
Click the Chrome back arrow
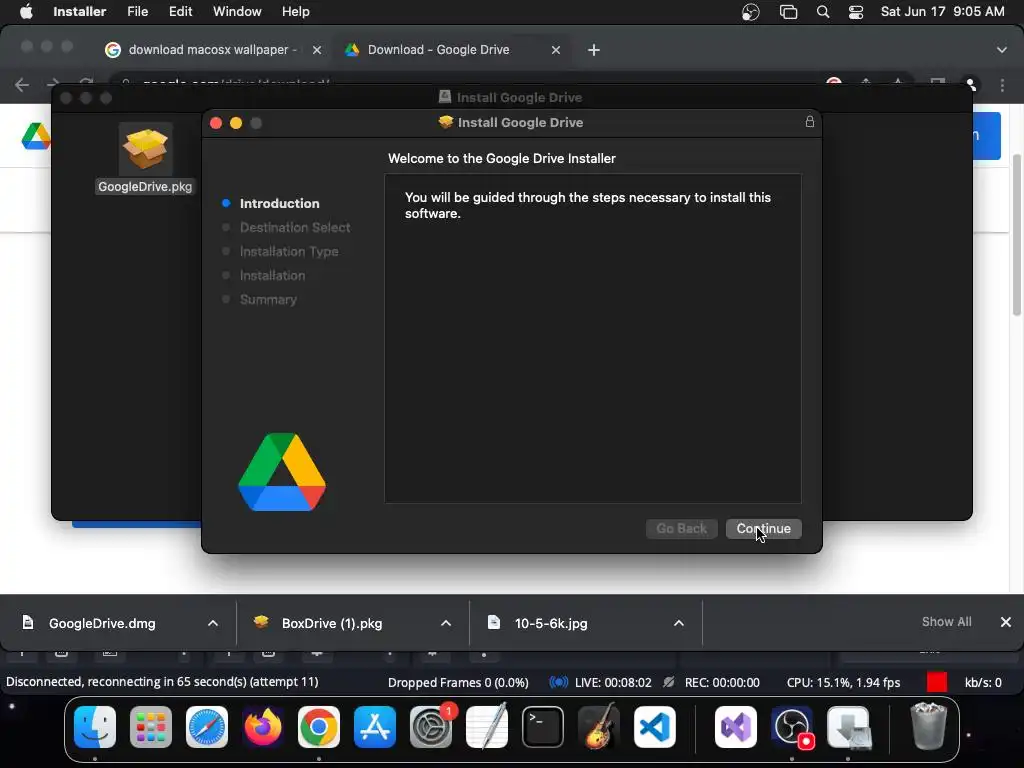(x=22, y=85)
